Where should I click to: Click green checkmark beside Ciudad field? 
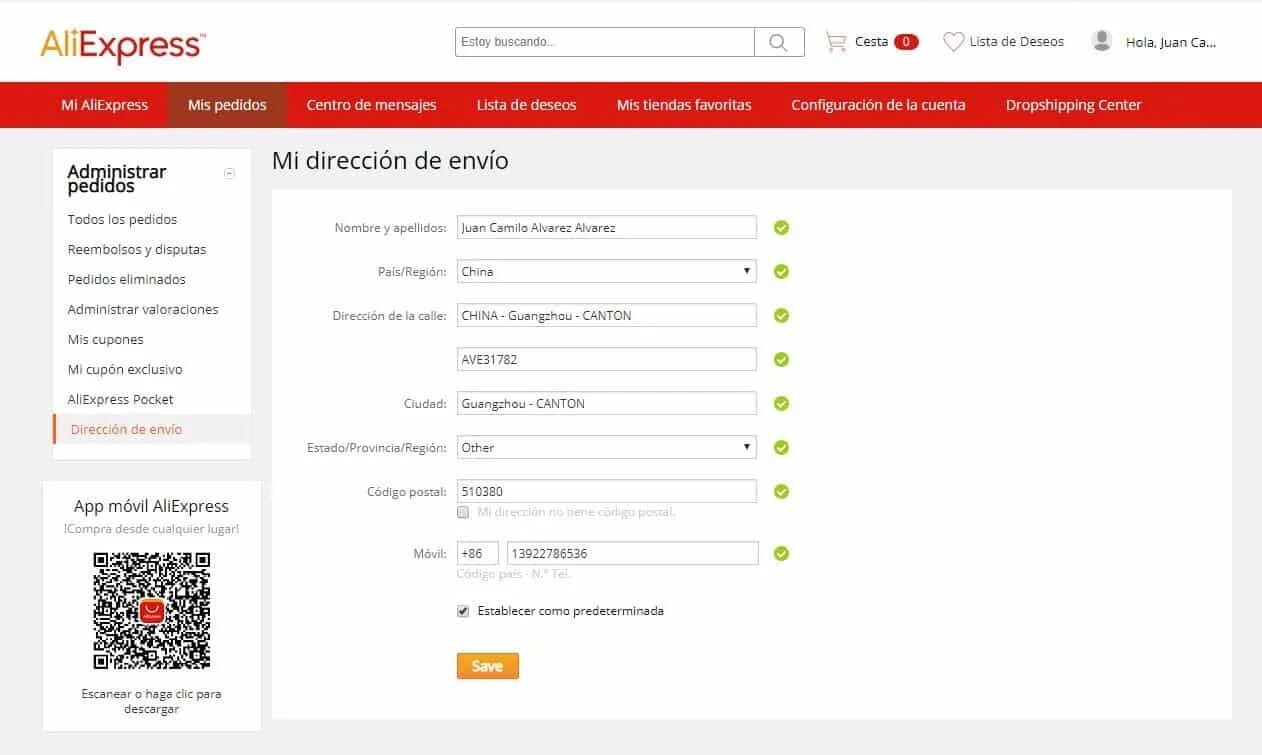[782, 403]
